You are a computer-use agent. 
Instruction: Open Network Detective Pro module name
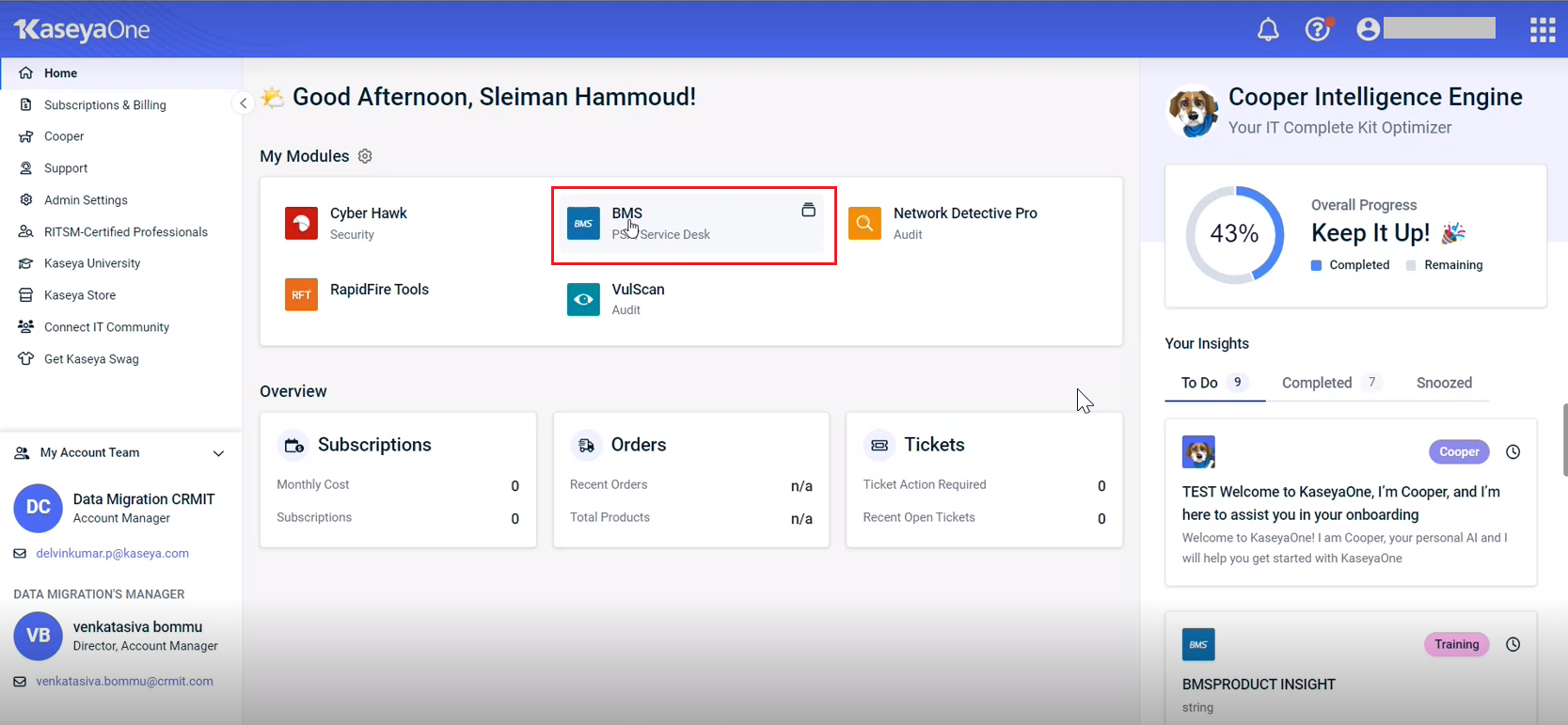(x=965, y=213)
